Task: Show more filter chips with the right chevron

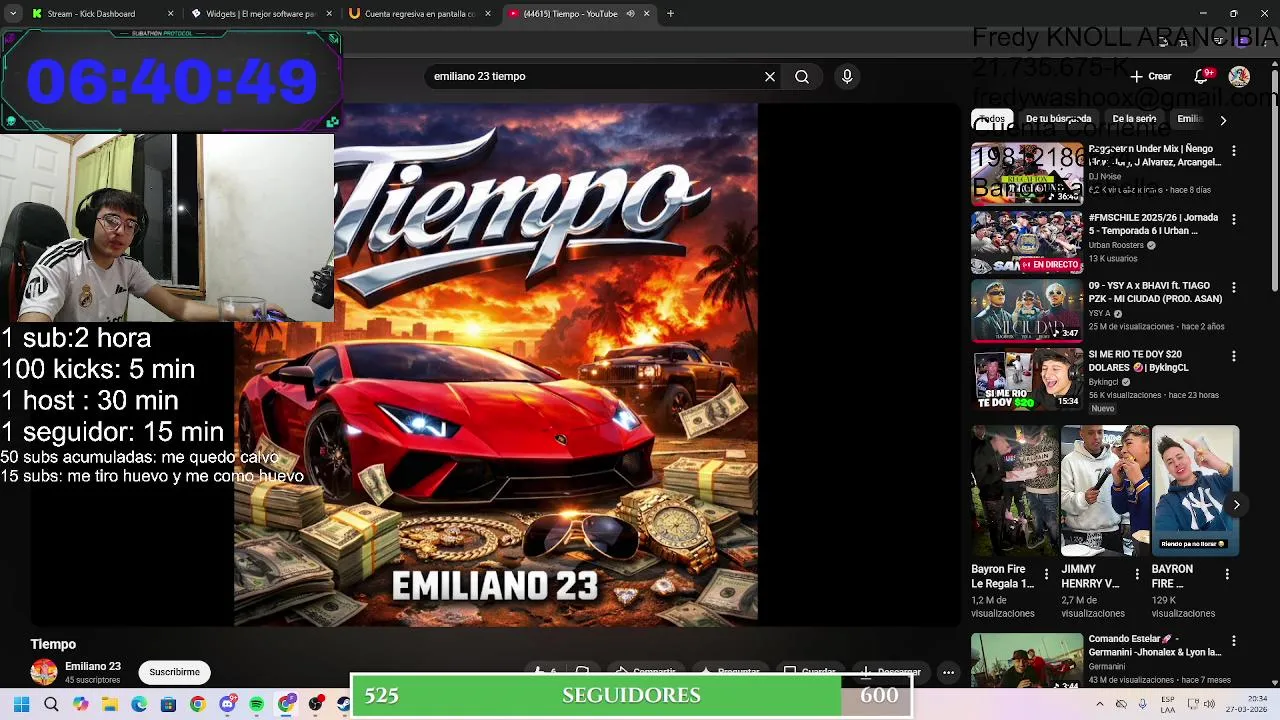Action: pyautogui.click(x=1222, y=120)
